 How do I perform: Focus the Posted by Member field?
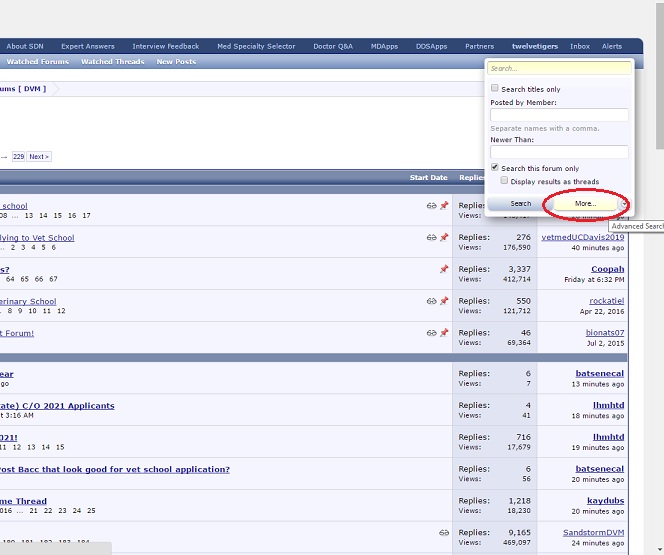tap(559, 115)
